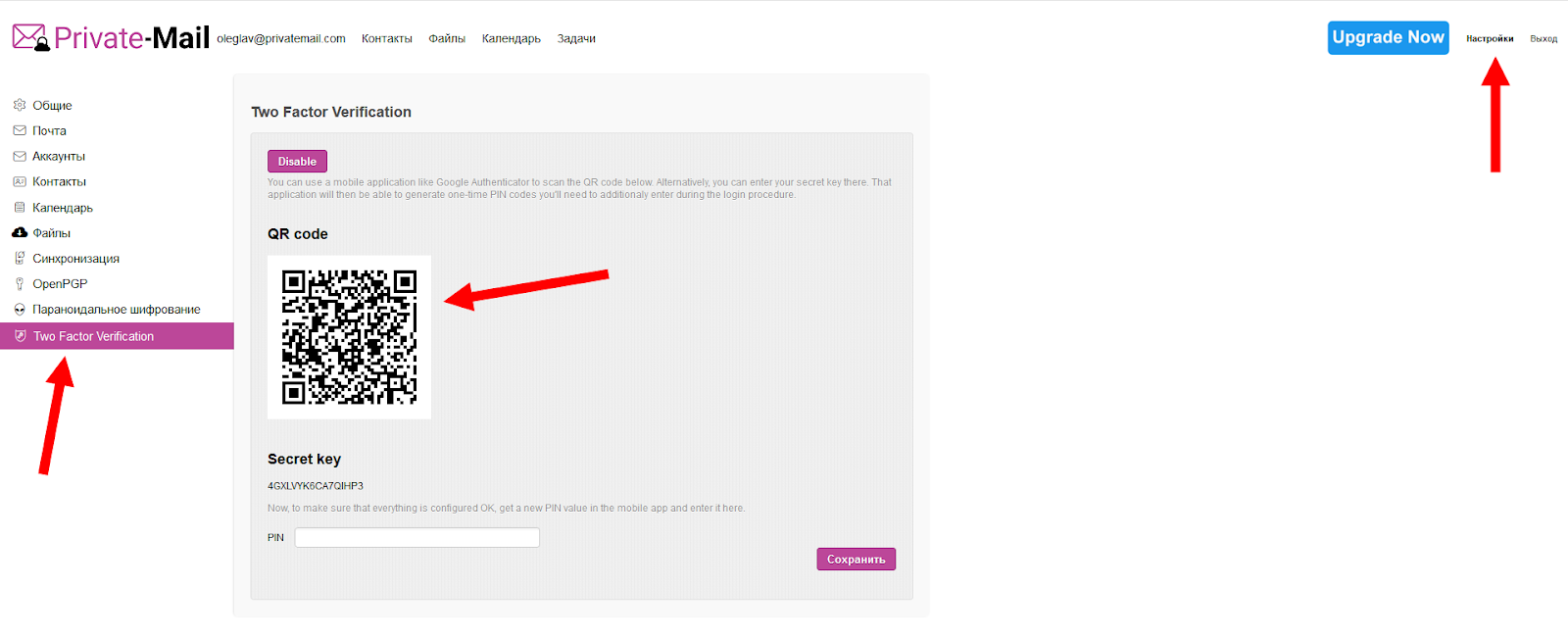Click the QR code heading
Image resolution: width=1568 pixels, height=636 pixels.
pos(298,233)
